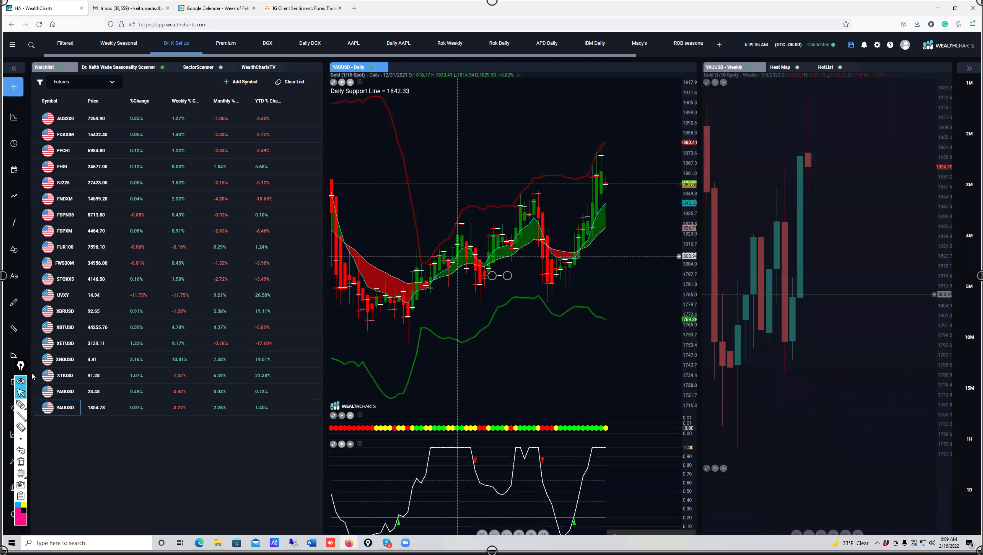Open the Futures watchlist dropdown

[84, 82]
